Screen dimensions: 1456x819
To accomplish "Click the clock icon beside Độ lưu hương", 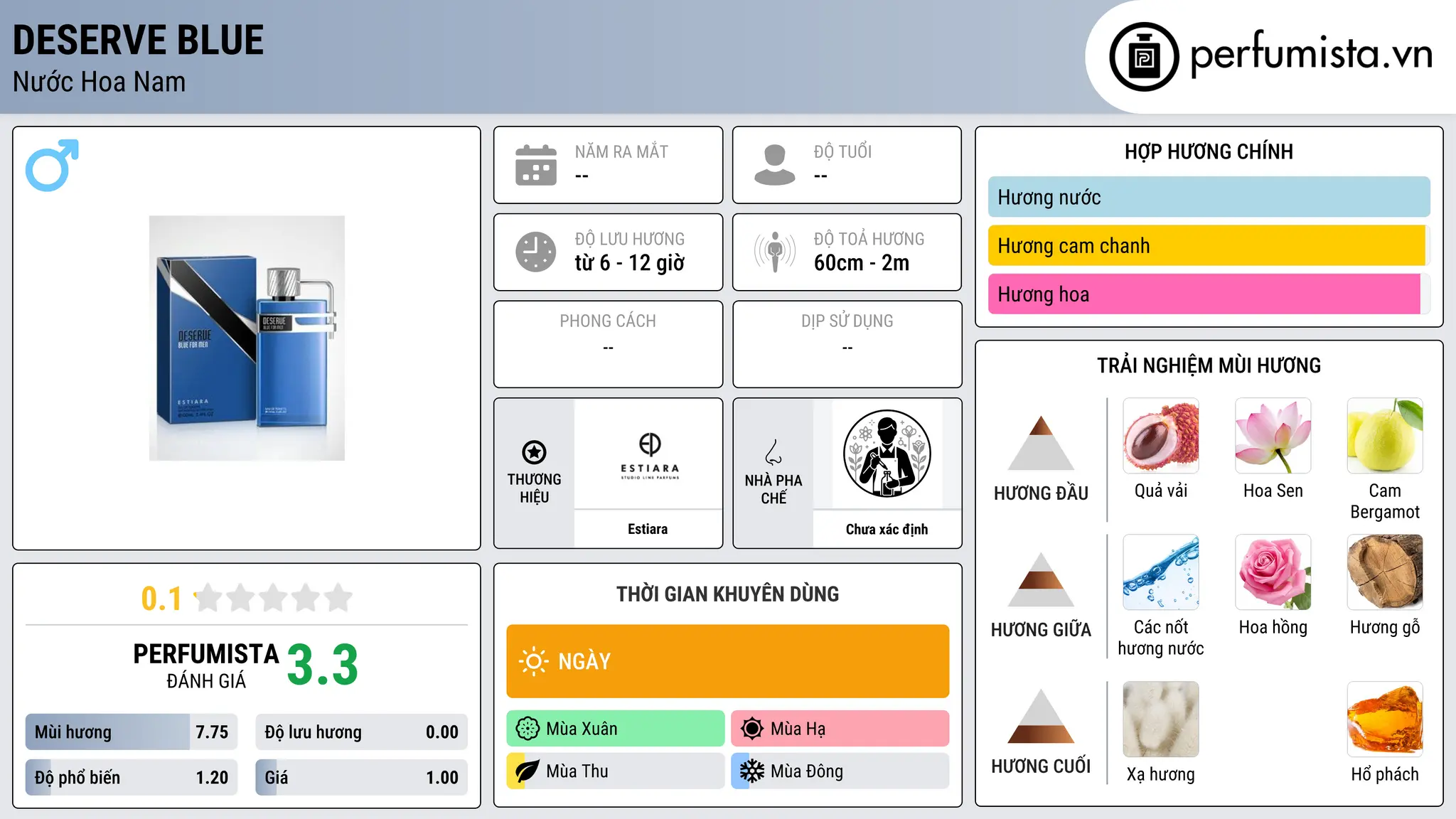I will (536, 252).
